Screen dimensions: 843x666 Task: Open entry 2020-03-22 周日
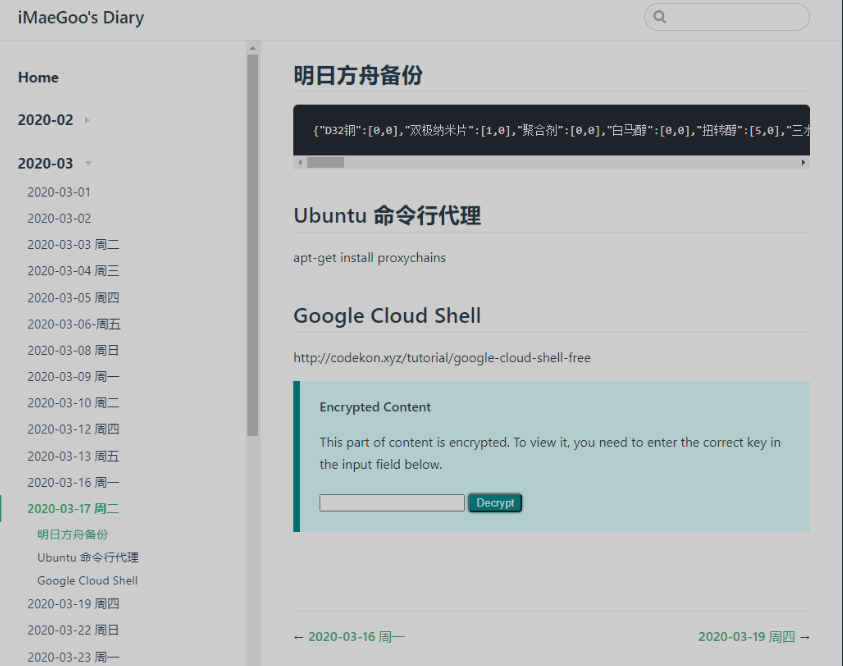pos(73,630)
